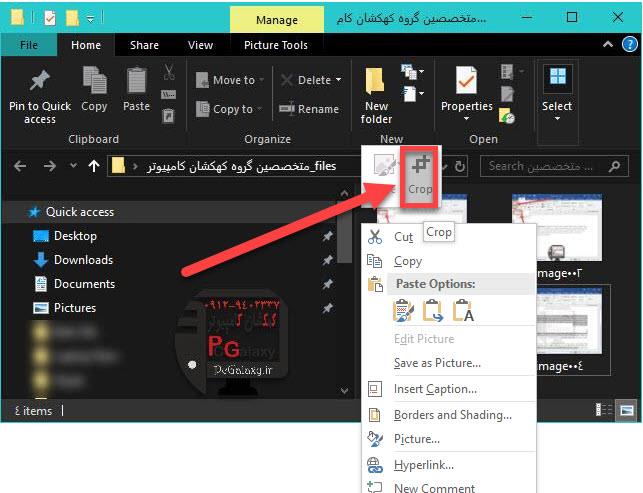The image size is (643, 493).
Task: Click the scissors Cut icon in ribbon
Action: coord(169,72)
